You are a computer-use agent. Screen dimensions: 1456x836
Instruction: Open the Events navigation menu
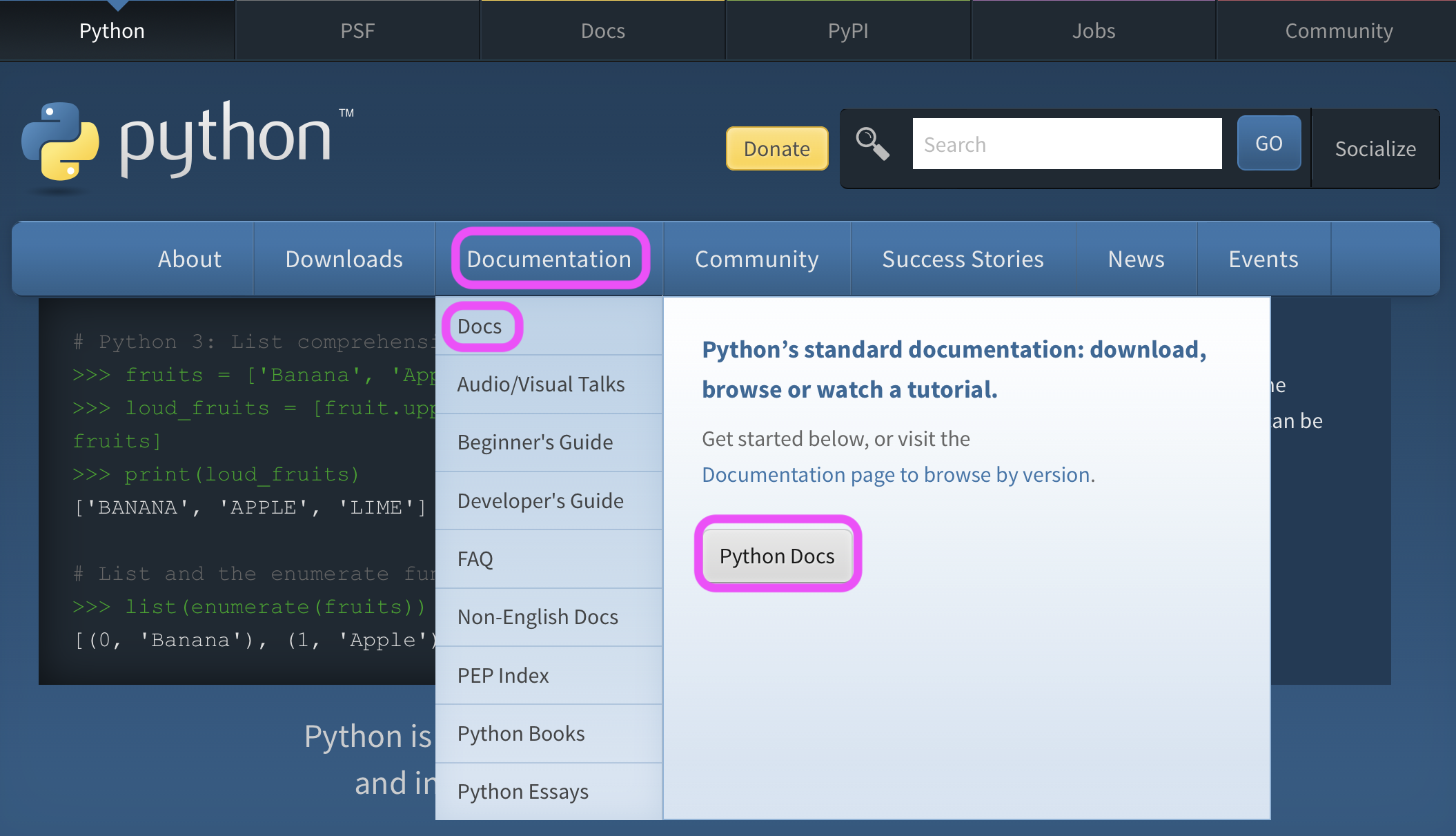click(x=1263, y=259)
